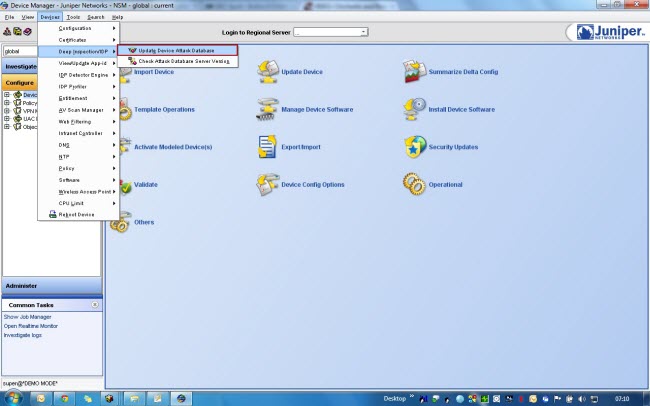The height and width of the screenshot is (406, 650).
Task: Expand the Certificates submenu
Action: [79, 40]
